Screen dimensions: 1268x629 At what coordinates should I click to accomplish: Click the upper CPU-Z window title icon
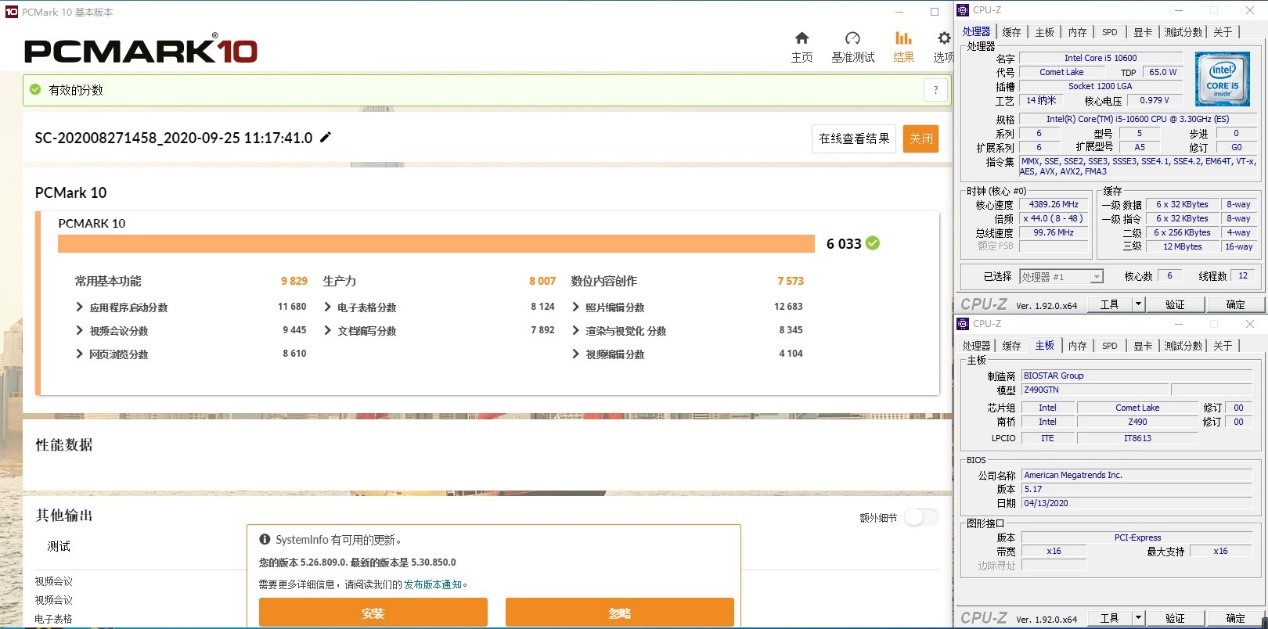pos(963,10)
